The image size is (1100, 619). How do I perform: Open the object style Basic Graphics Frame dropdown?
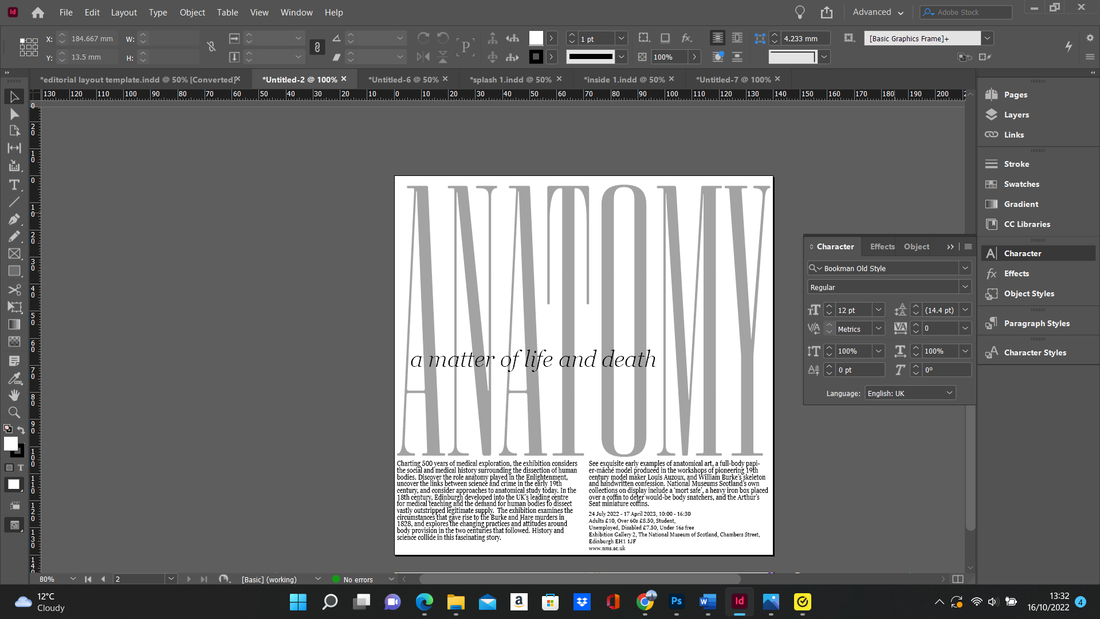987,39
